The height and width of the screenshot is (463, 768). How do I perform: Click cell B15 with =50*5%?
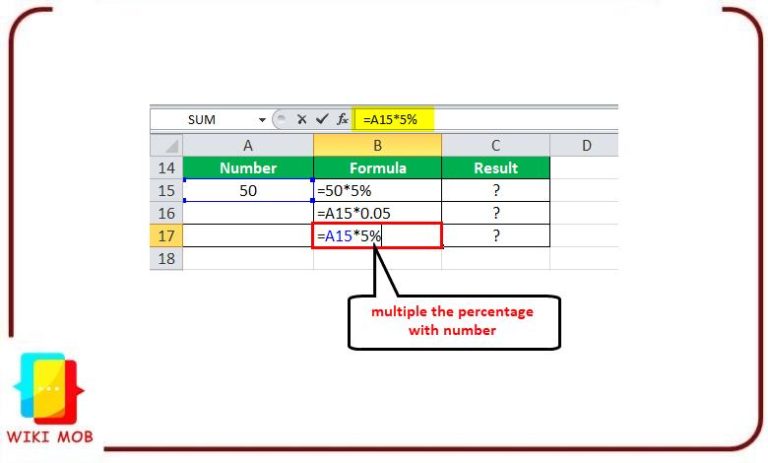coord(377,190)
